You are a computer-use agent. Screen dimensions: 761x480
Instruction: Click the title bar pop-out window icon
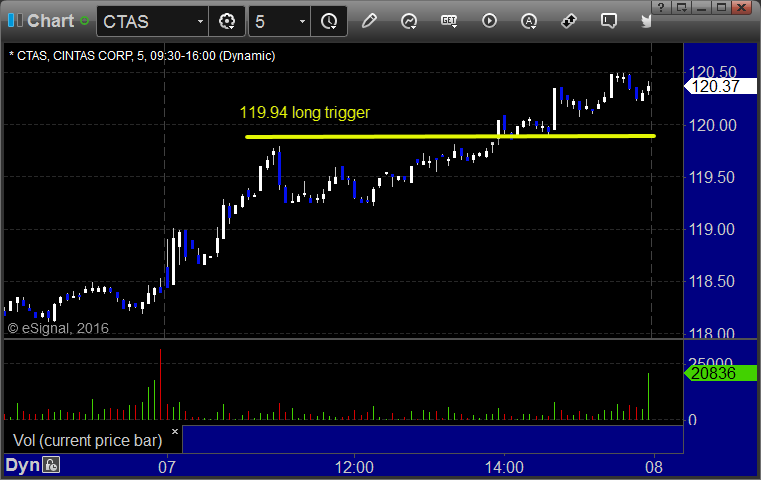click(x=682, y=7)
